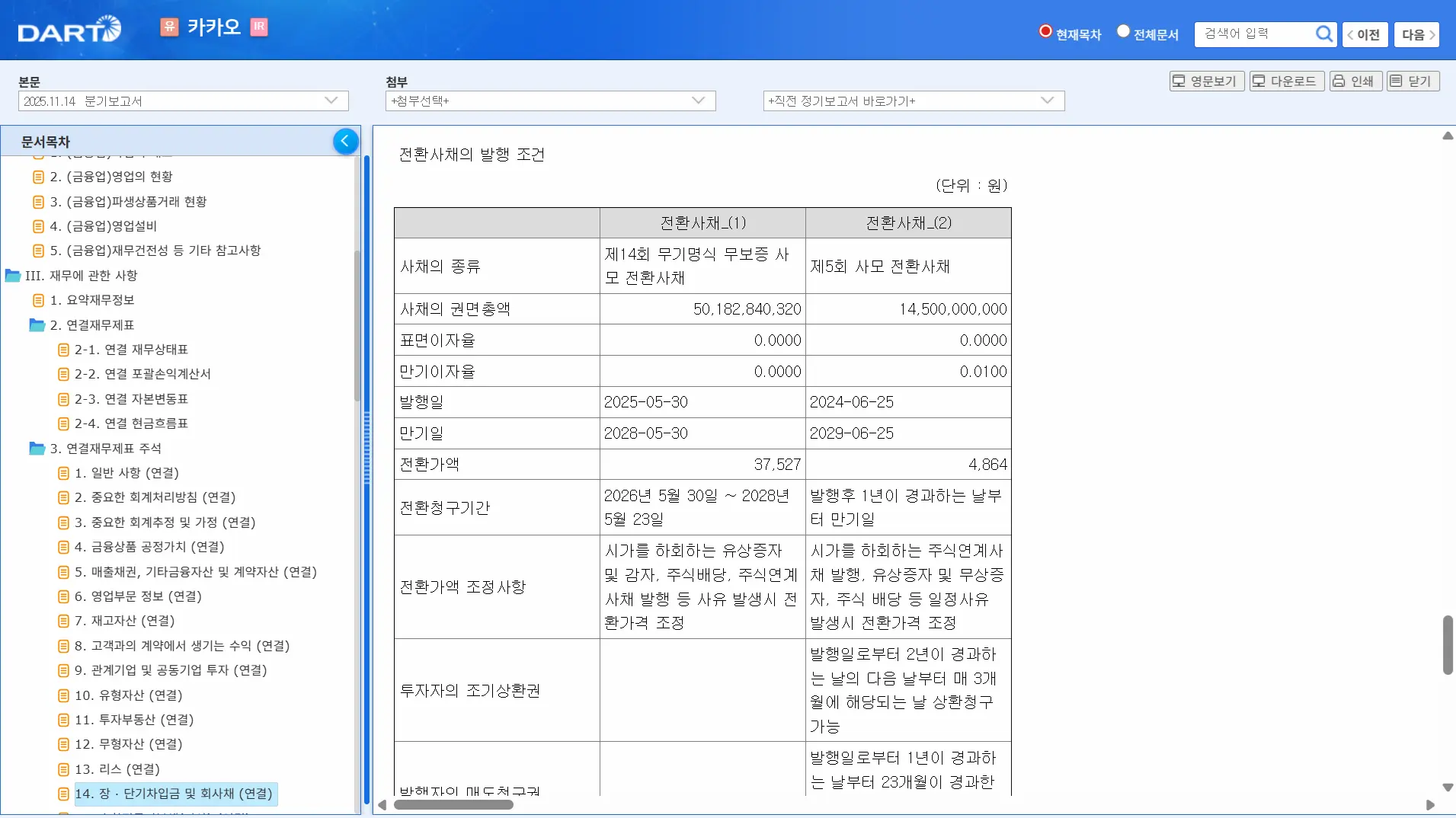Click the 다운로드 (download) icon

click(x=1286, y=81)
